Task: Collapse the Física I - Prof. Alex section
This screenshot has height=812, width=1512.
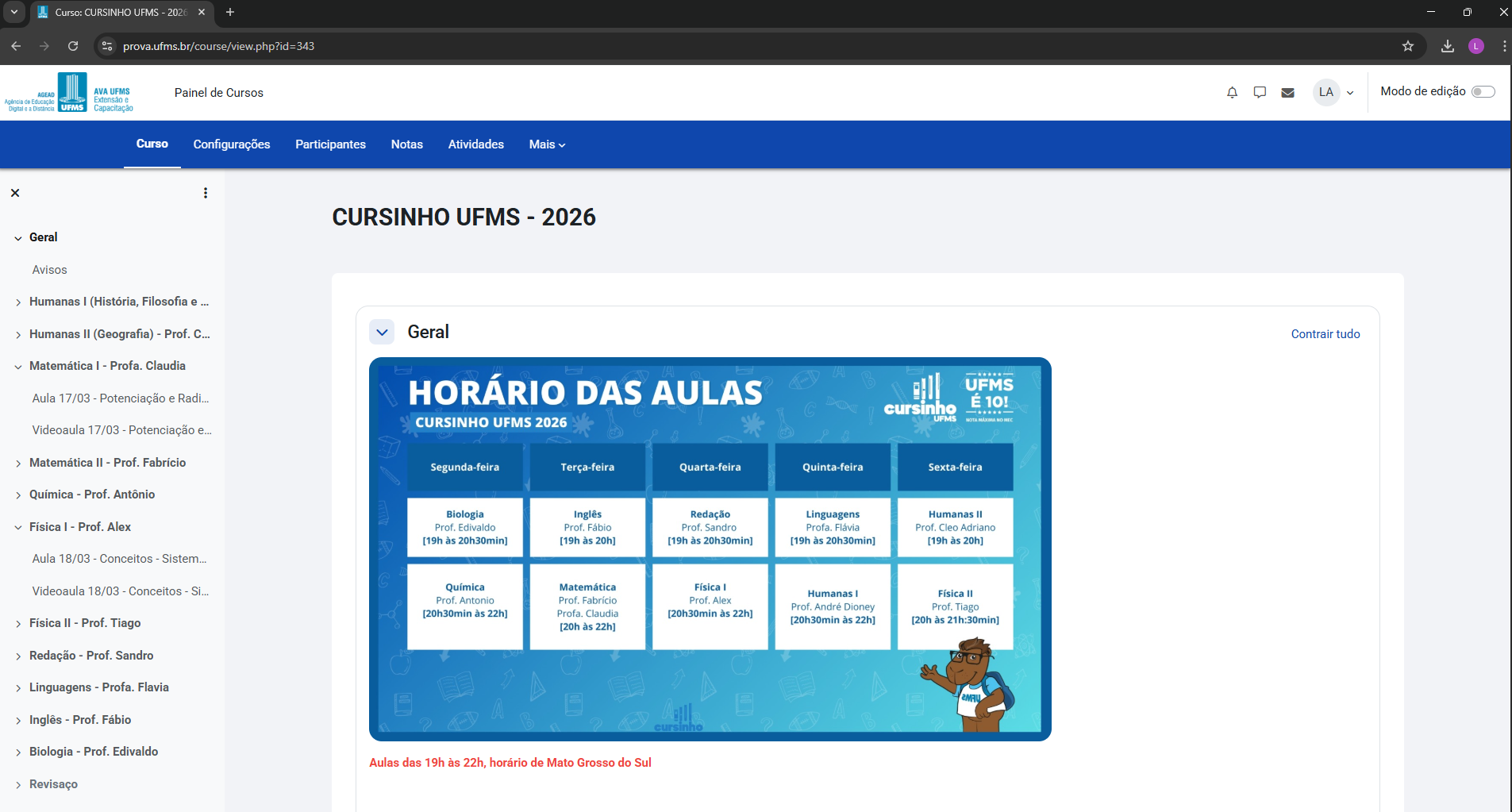Action: (x=17, y=526)
